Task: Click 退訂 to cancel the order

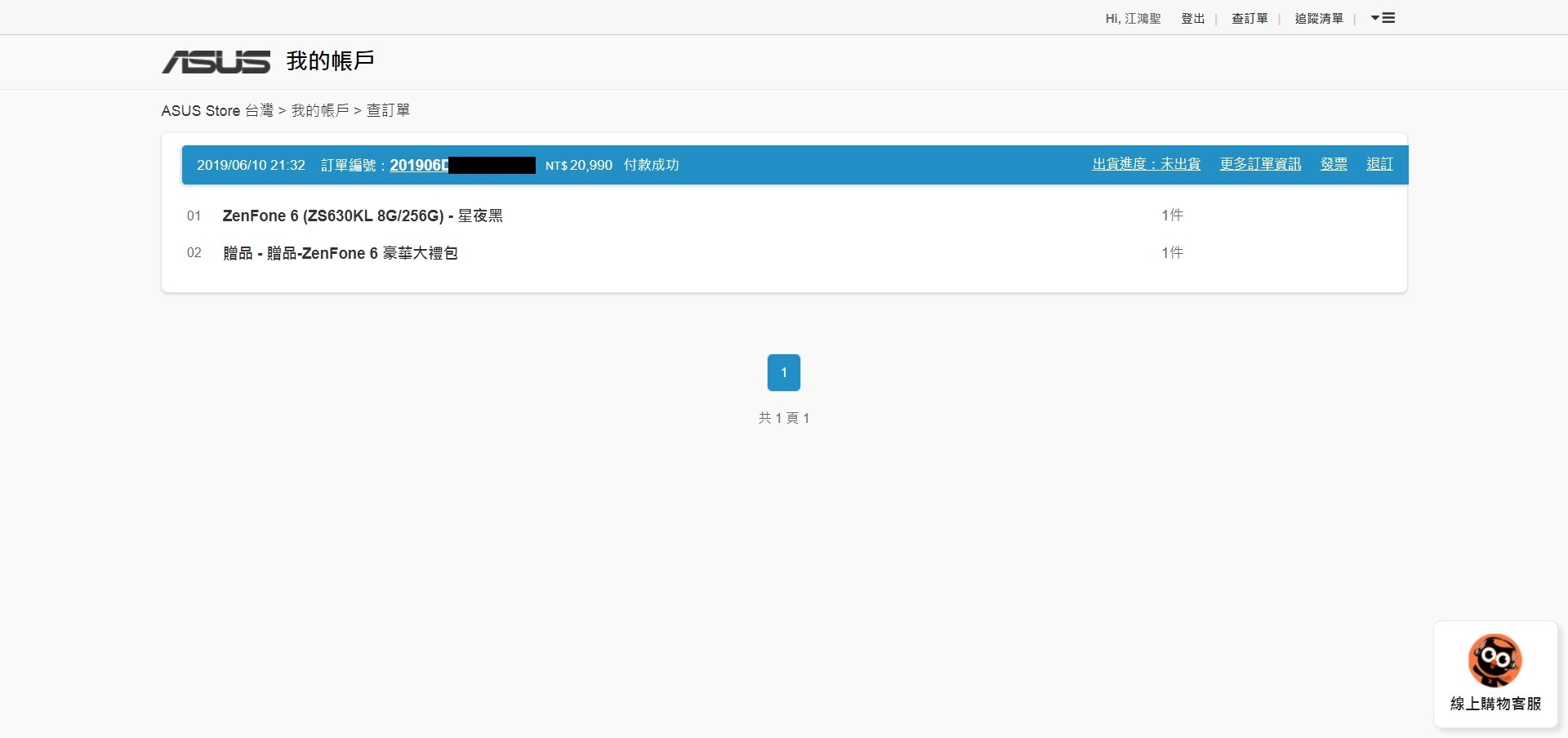Action: [x=1379, y=164]
